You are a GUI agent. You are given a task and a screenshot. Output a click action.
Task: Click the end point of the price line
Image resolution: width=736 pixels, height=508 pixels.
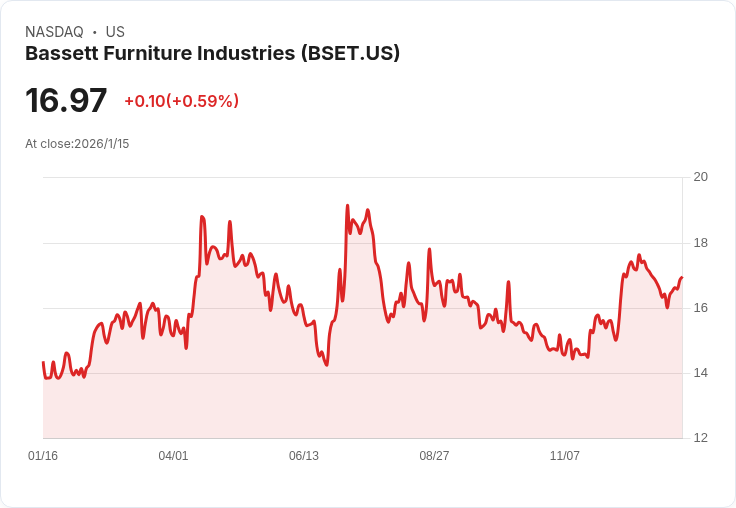(x=682, y=277)
